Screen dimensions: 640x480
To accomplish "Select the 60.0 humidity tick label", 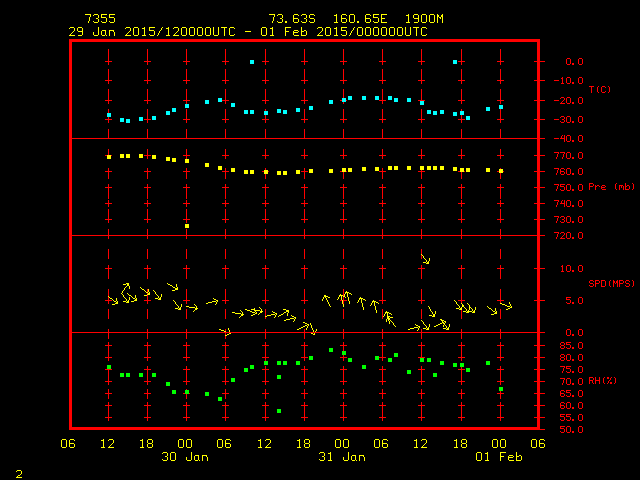I will point(571,406).
